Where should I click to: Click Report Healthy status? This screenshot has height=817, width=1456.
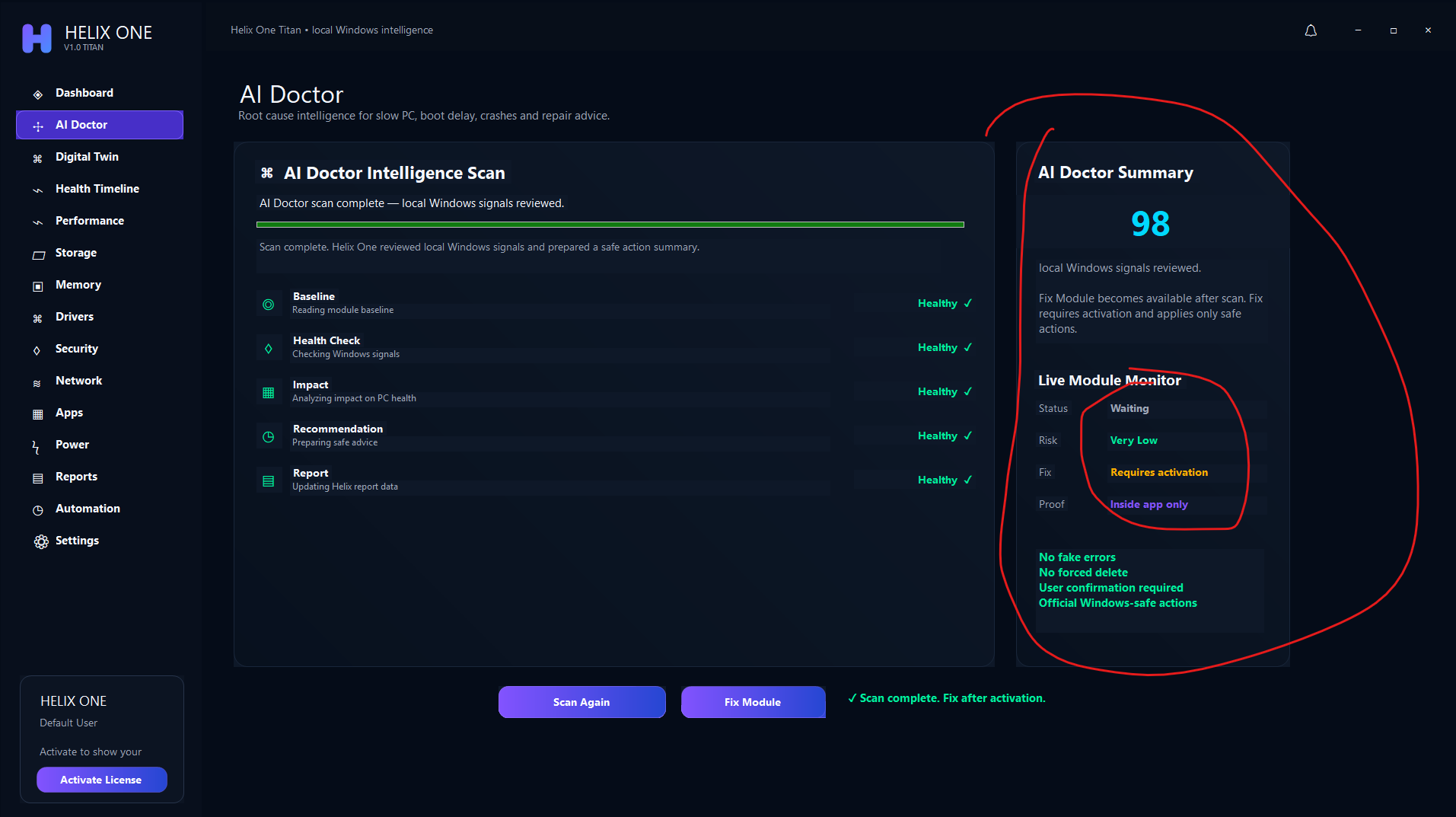[x=945, y=480]
